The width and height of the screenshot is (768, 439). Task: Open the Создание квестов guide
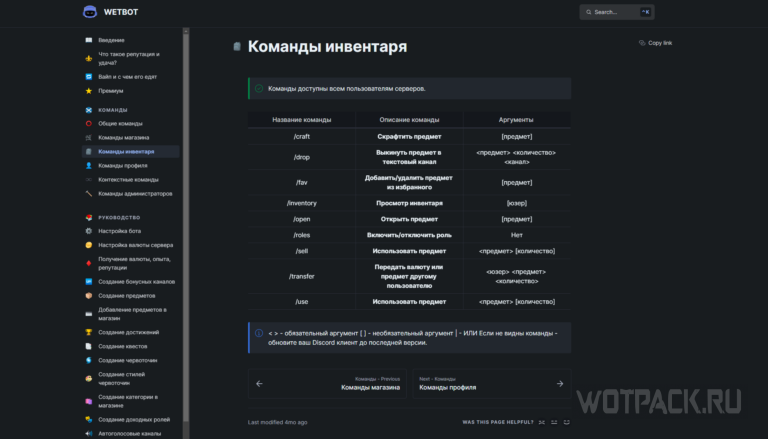pos(125,346)
